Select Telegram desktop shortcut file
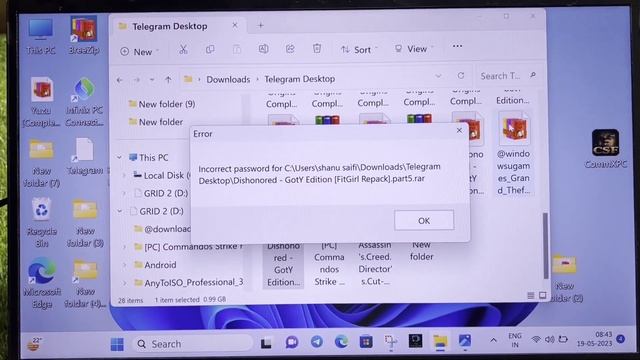The width and height of the screenshot is (640, 360). coord(85,157)
